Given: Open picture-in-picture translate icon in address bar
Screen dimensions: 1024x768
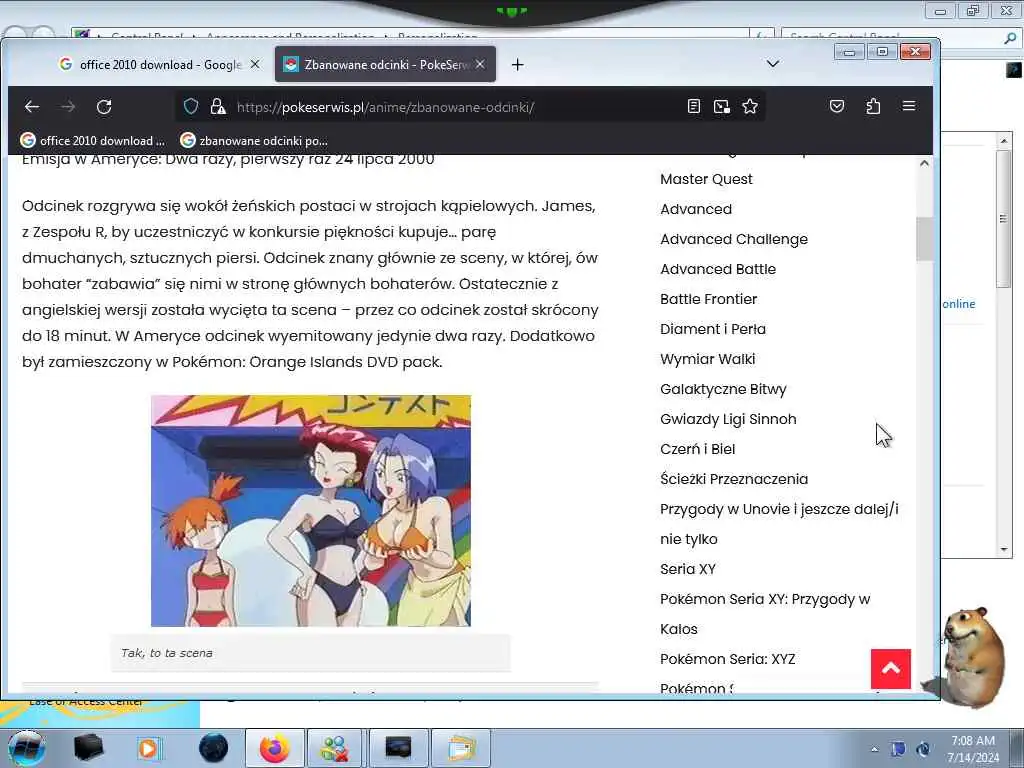Looking at the screenshot, I should tap(722, 106).
